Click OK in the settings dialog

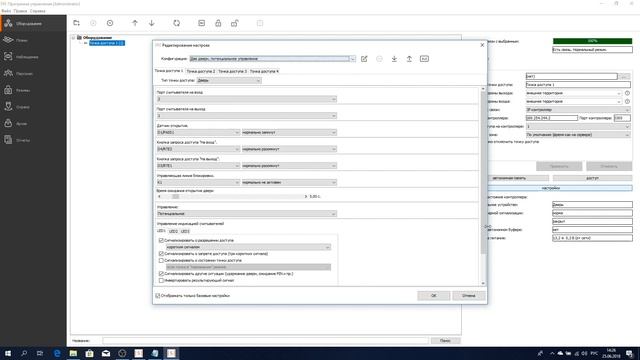pyautogui.click(x=433, y=296)
